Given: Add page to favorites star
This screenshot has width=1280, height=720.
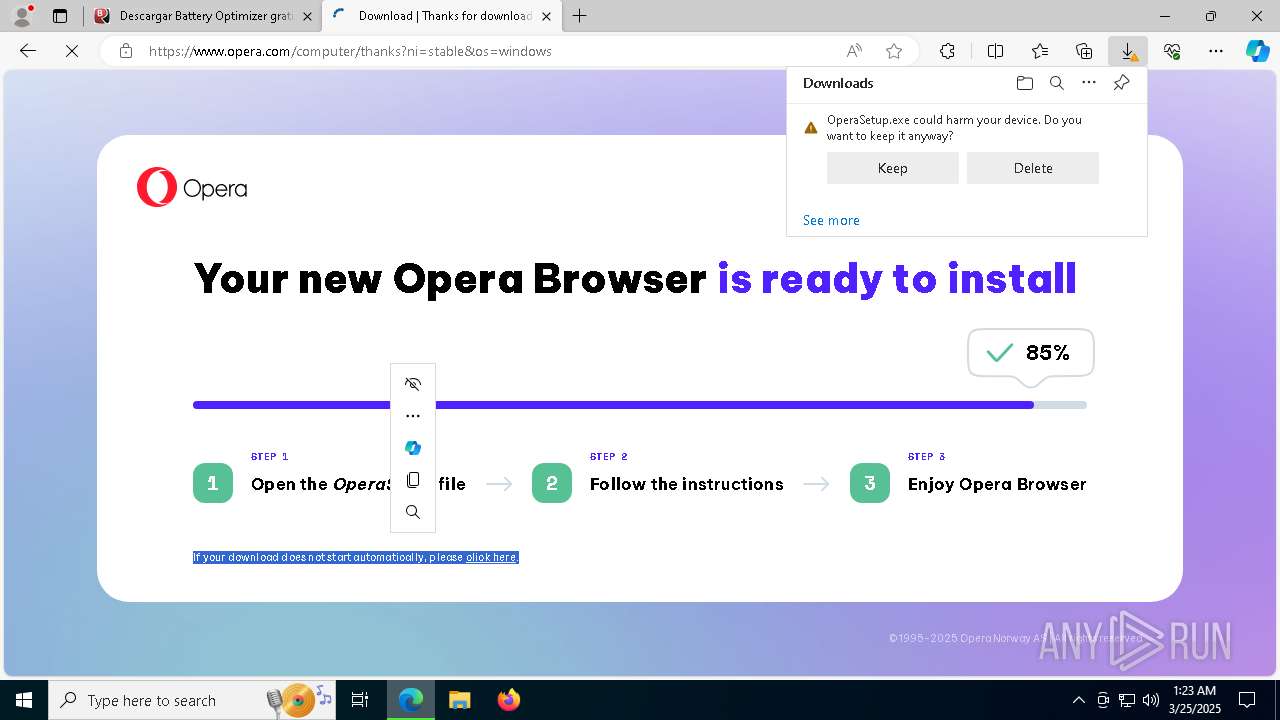Looking at the screenshot, I should point(894,51).
